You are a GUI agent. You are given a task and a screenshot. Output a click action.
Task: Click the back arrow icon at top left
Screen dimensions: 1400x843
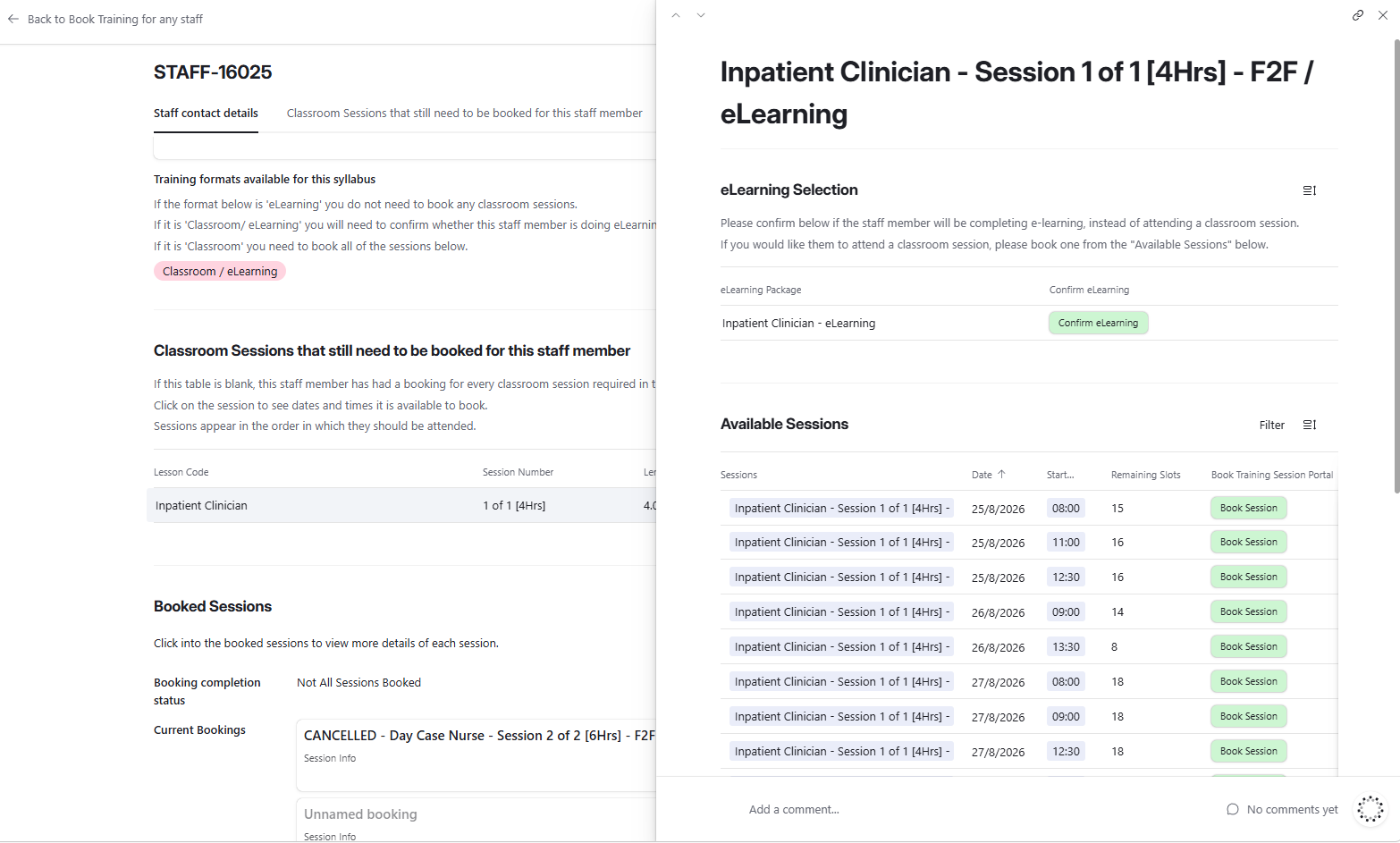(x=13, y=19)
